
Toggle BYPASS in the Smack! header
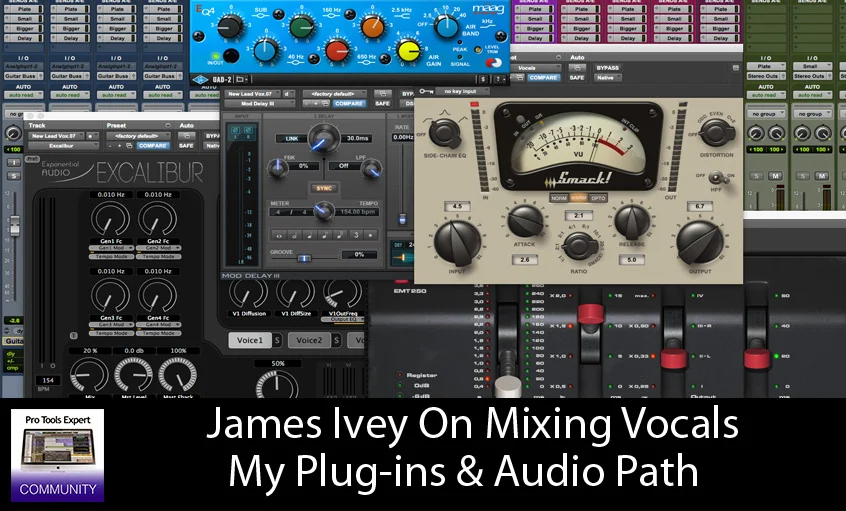point(607,68)
